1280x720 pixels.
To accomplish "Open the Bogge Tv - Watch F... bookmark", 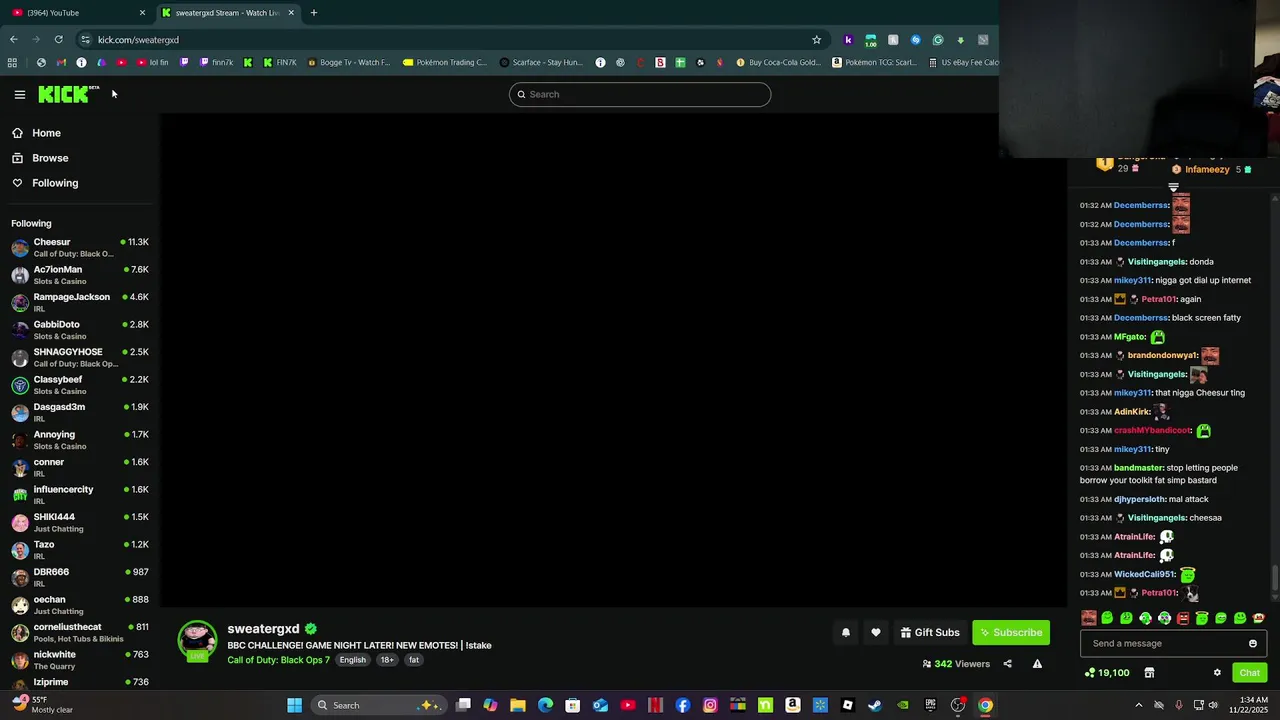I will [x=349, y=62].
